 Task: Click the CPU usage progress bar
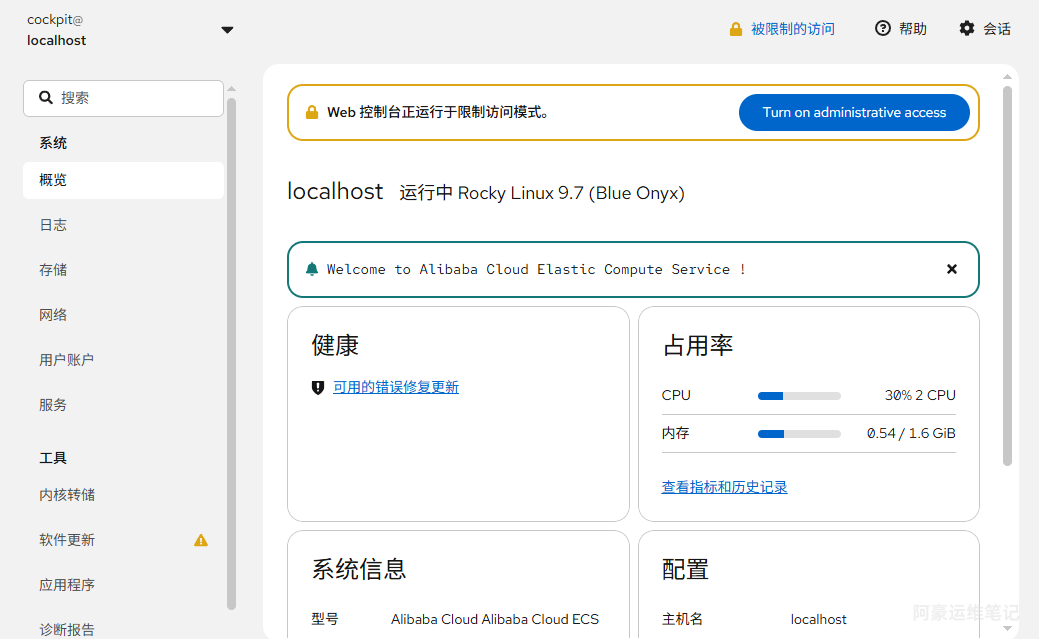pos(799,396)
